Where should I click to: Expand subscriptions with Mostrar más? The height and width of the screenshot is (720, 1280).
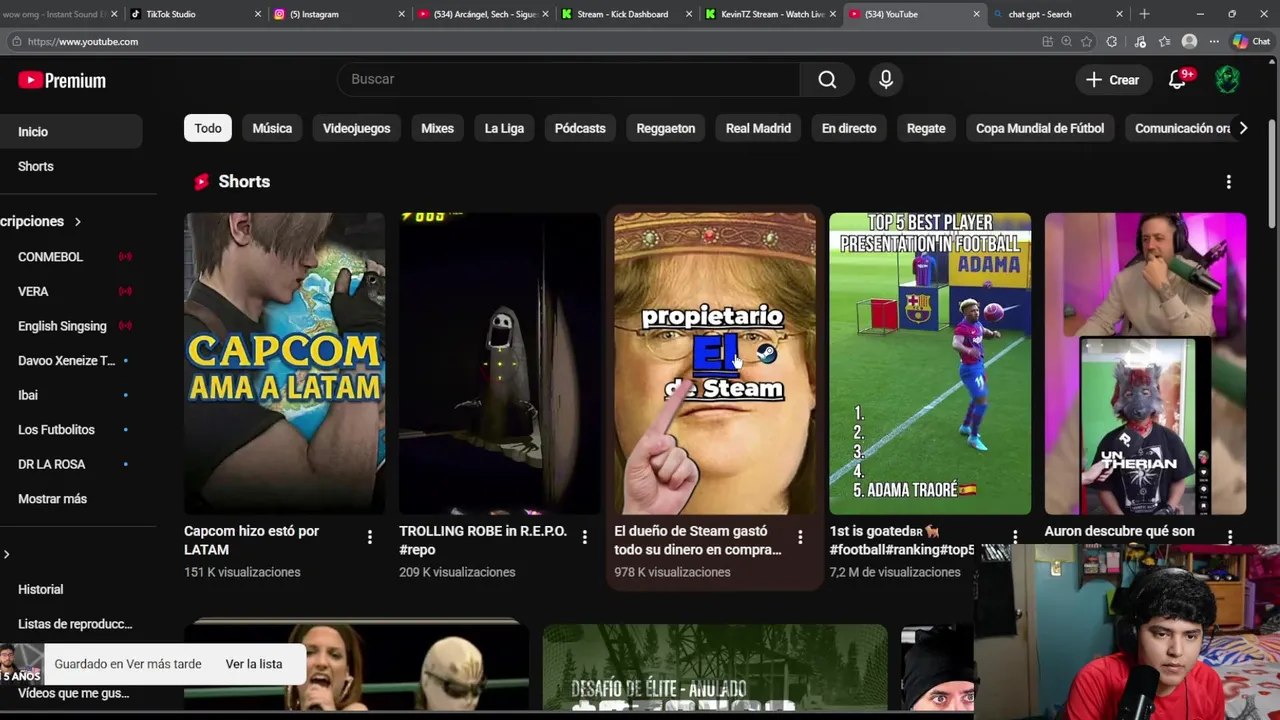pos(52,499)
